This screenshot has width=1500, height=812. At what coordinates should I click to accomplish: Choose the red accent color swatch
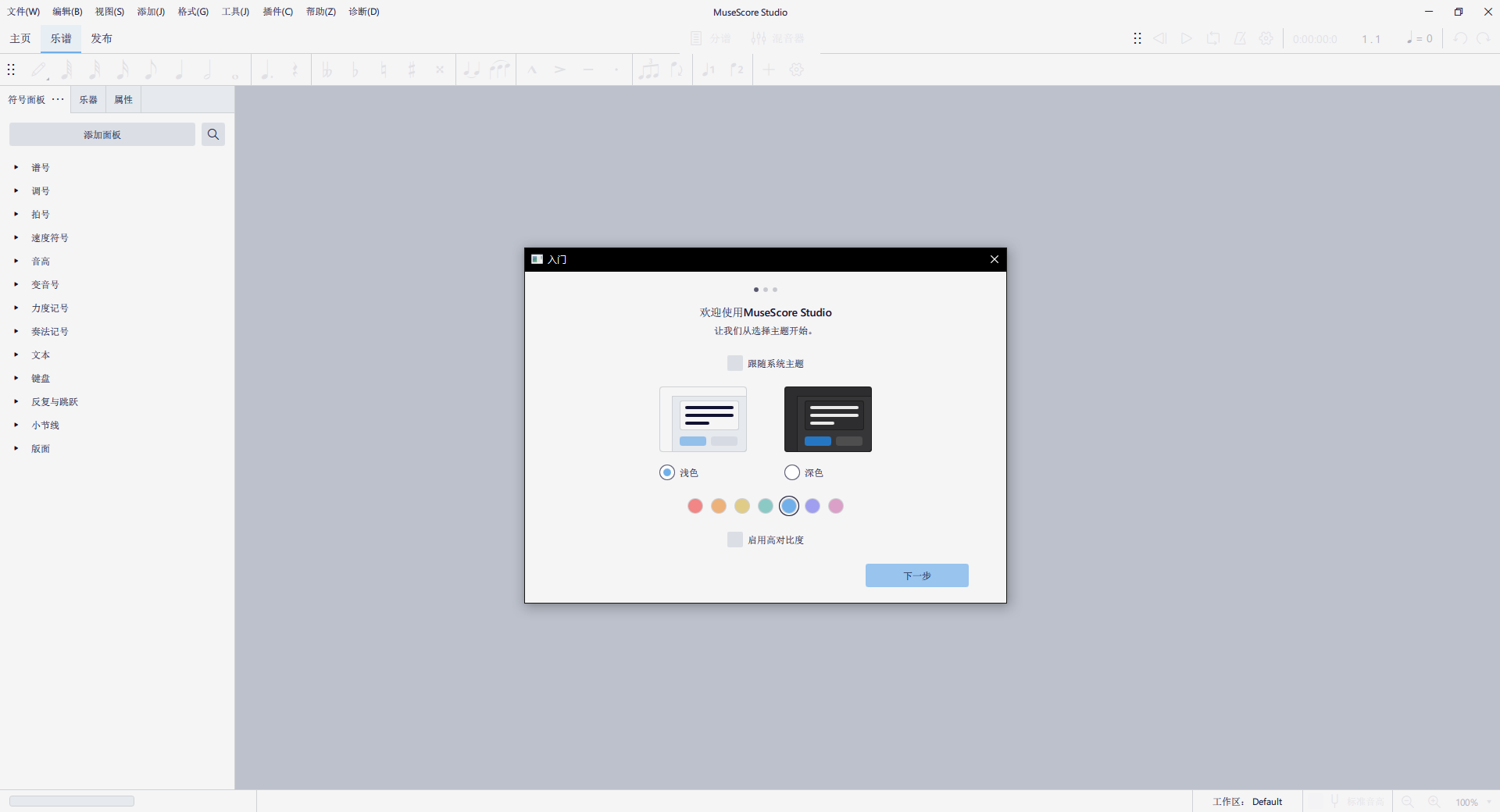695,506
